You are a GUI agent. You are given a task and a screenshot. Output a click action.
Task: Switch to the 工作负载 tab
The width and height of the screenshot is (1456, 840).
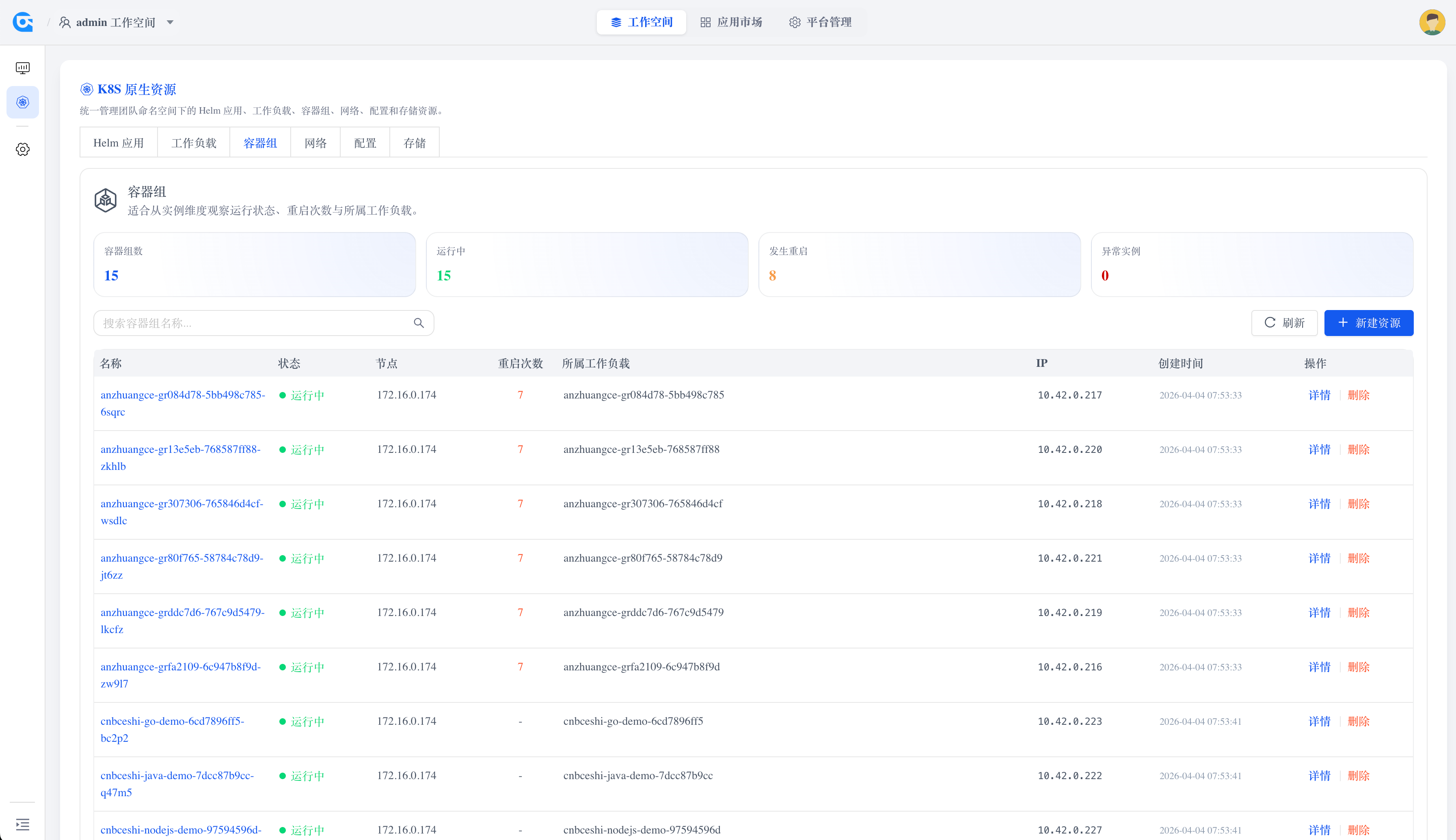[x=193, y=142]
